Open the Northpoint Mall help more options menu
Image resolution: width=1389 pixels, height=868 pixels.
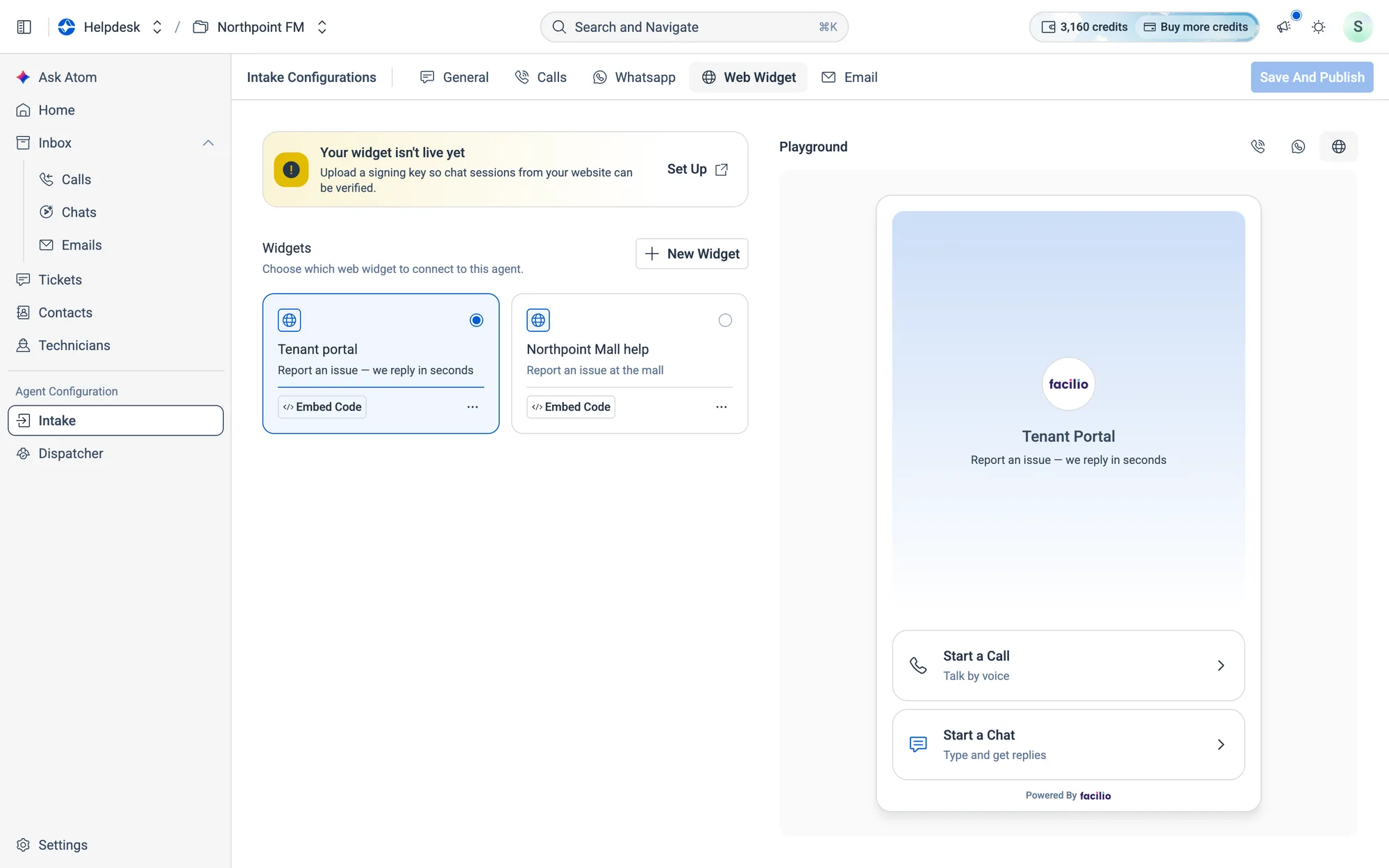click(x=722, y=407)
